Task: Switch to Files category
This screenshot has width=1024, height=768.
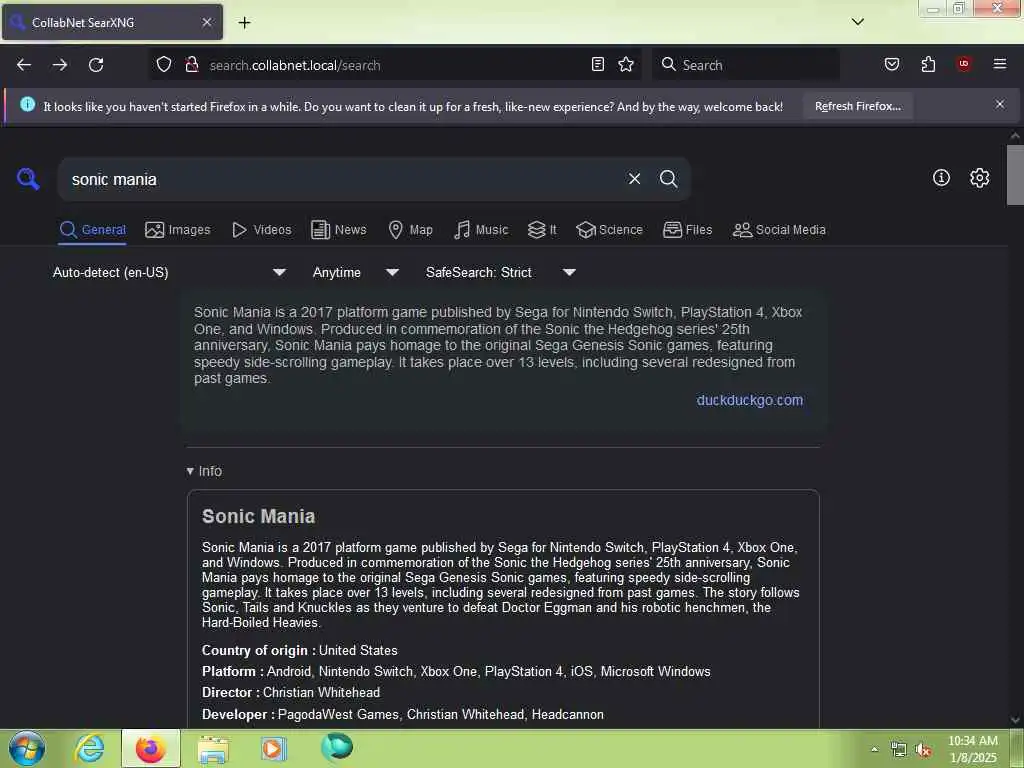Action: pos(687,230)
